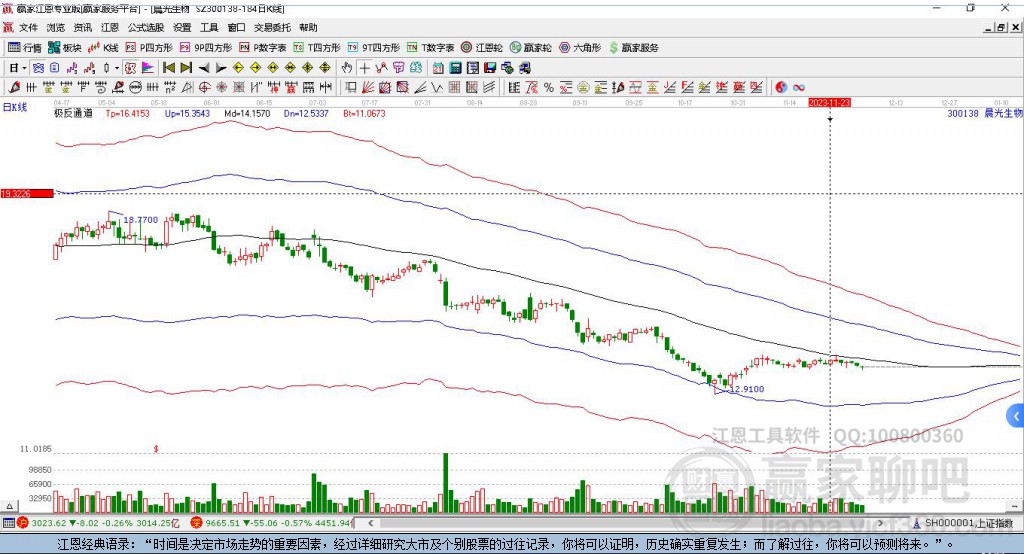Open the 公式选股 menu
The width and height of the screenshot is (1024, 554).
146,27
